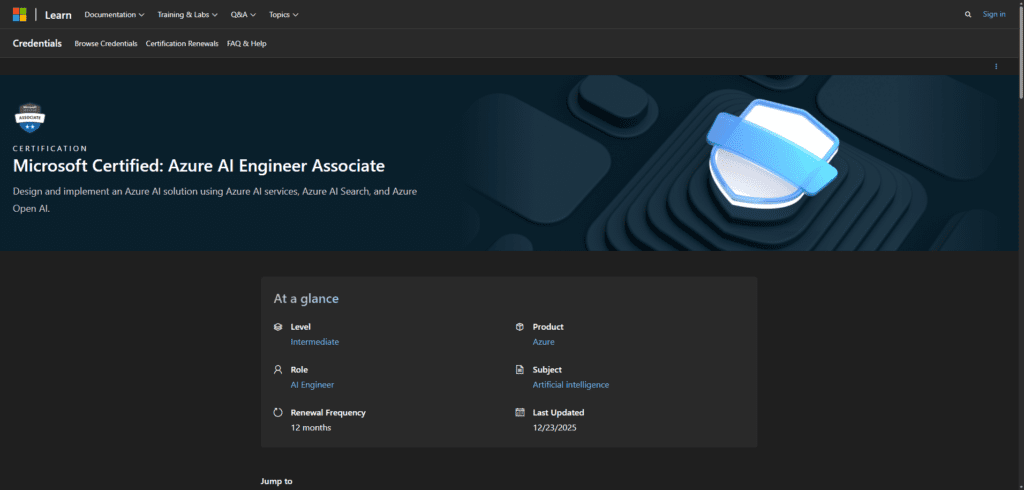
Task: Click the Level stack icon
Action: click(278, 327)
